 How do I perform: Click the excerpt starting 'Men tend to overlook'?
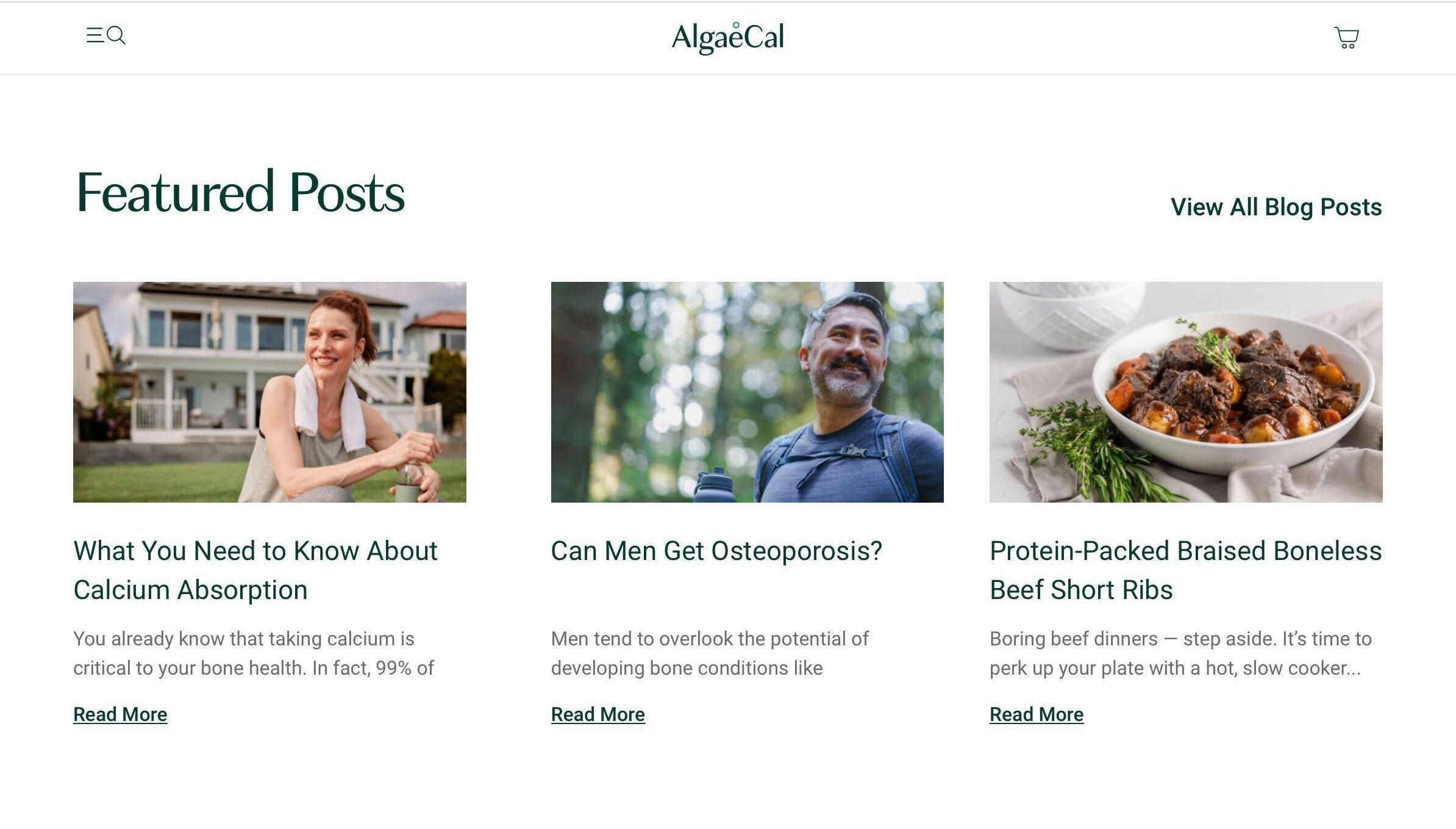pyautogui.click(x=710, y=653)
